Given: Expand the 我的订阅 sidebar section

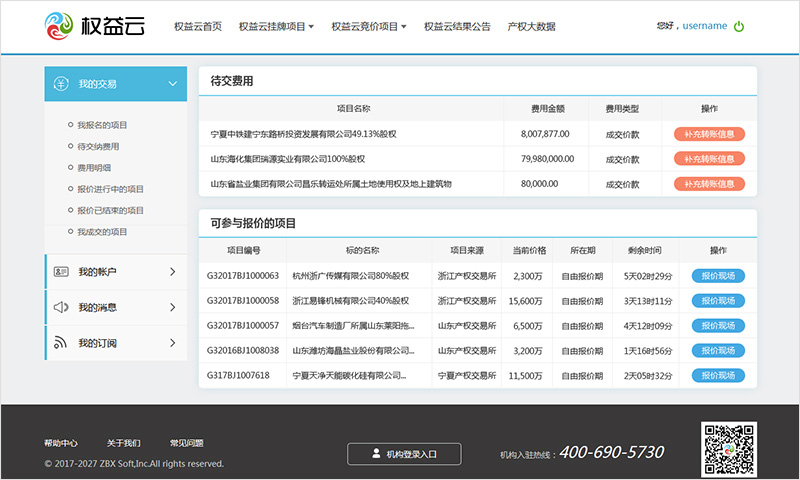Looking at the screenshot, I should pyautogui.click(x=172, y=343).
